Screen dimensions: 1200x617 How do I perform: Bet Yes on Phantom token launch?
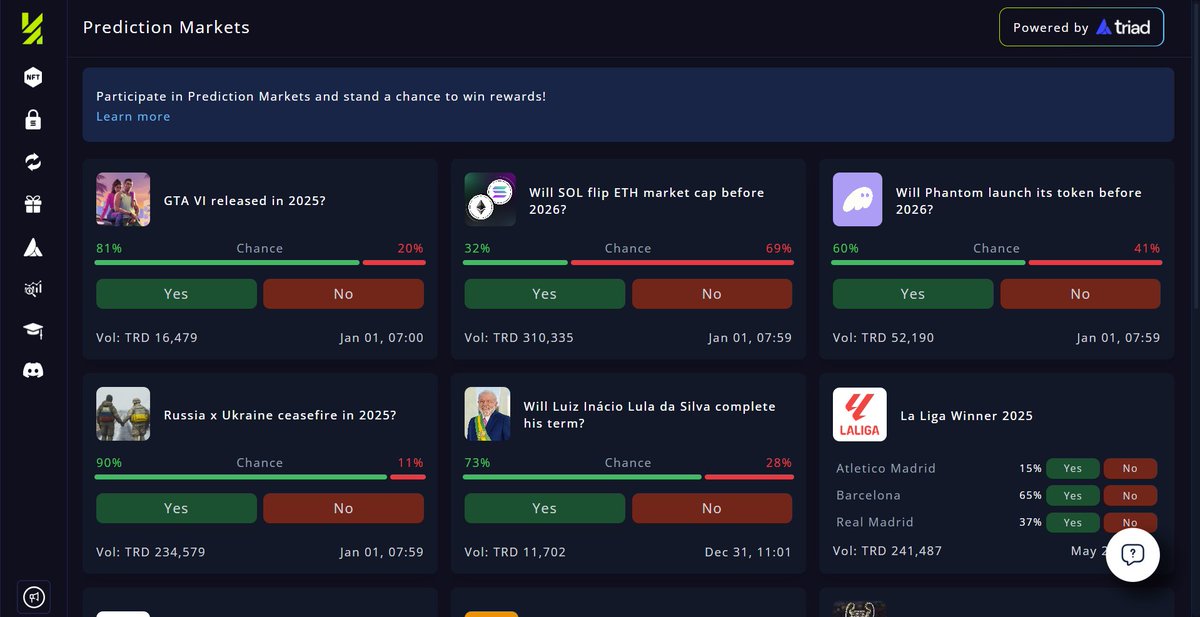pyautogui.click(x=913, y=294)
